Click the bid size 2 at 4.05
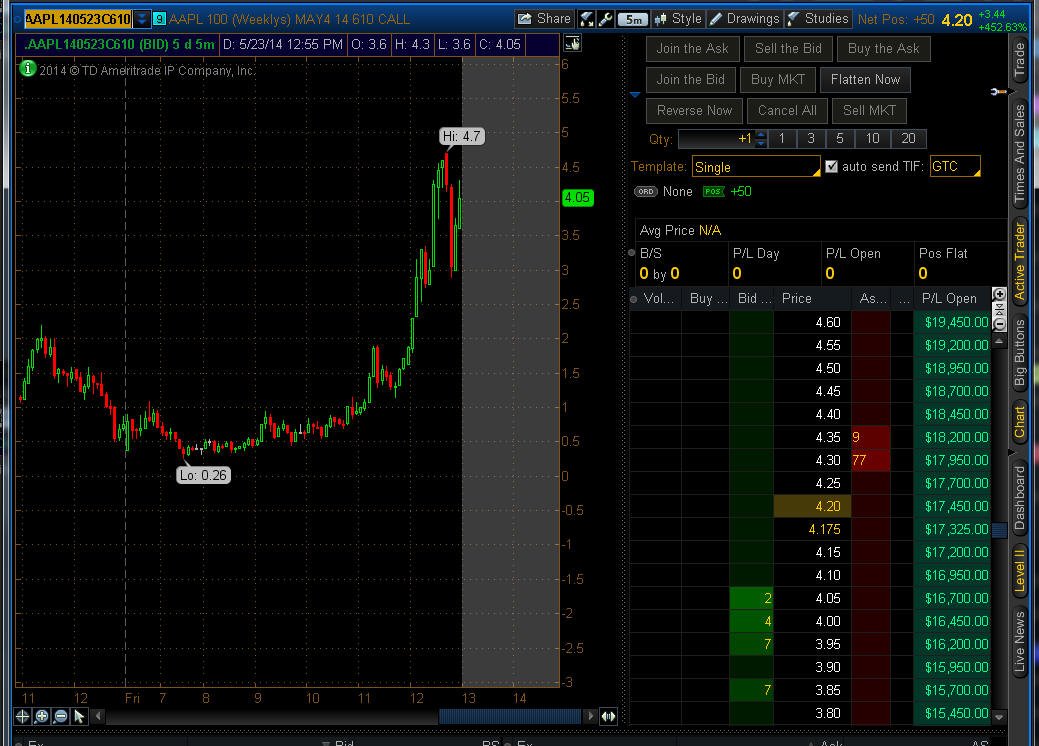Image resolution: width=1039 pixels, height=746 pixels. pyautogui.click(x=751, y=598)
